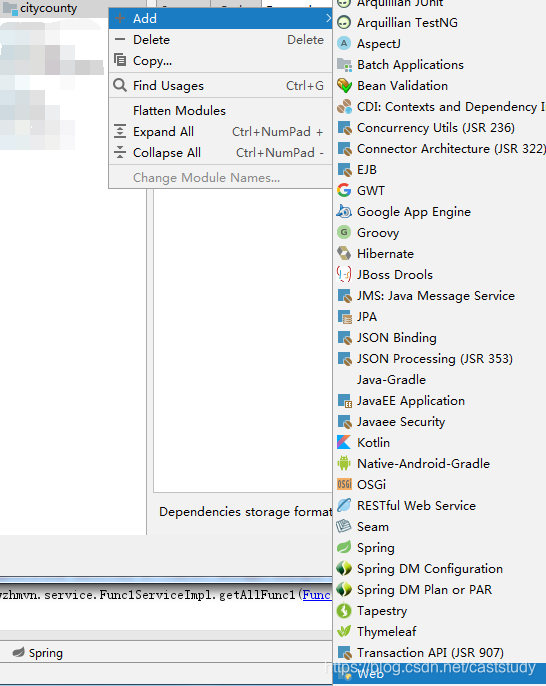This screenshot has height=686, width=546.
Task: Click the GWT Google icon
Action: point(344,190)
